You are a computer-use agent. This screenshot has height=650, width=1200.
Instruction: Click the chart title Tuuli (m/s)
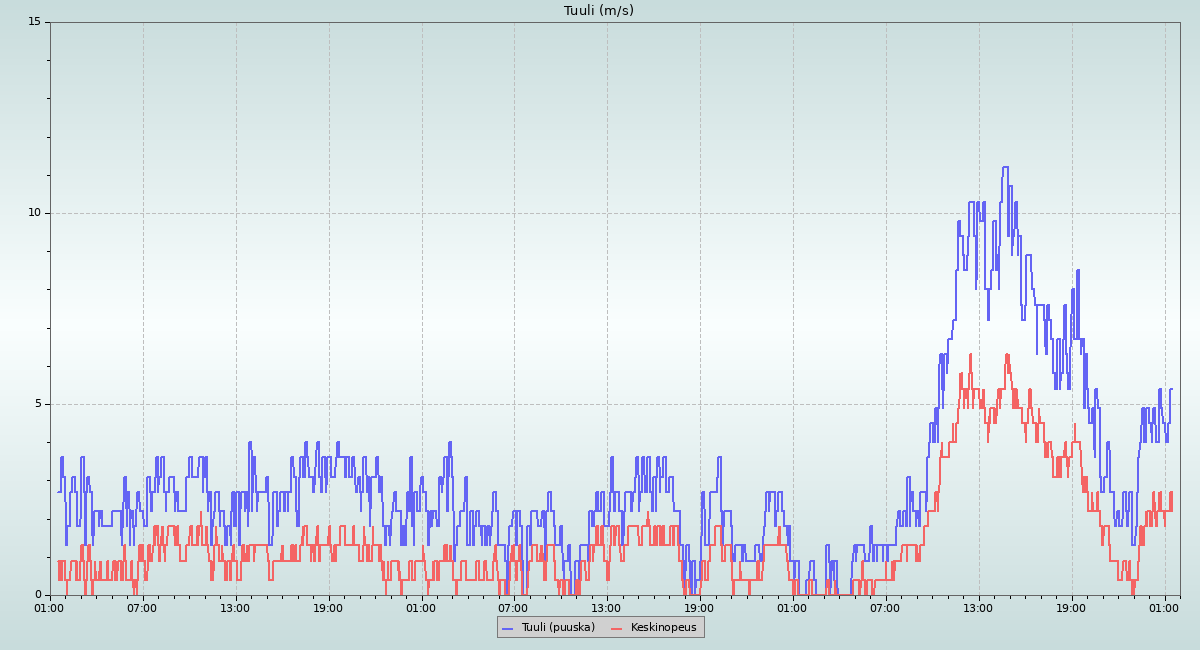point(598,11)
